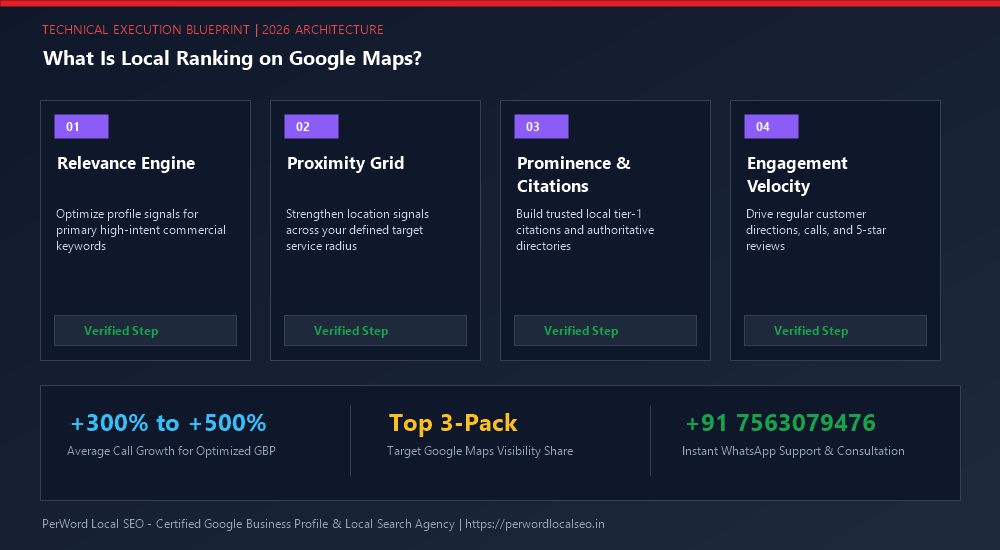Click the +91 7563079476 phone number
Screen dimensions: 1000x550
click(780, 422)
